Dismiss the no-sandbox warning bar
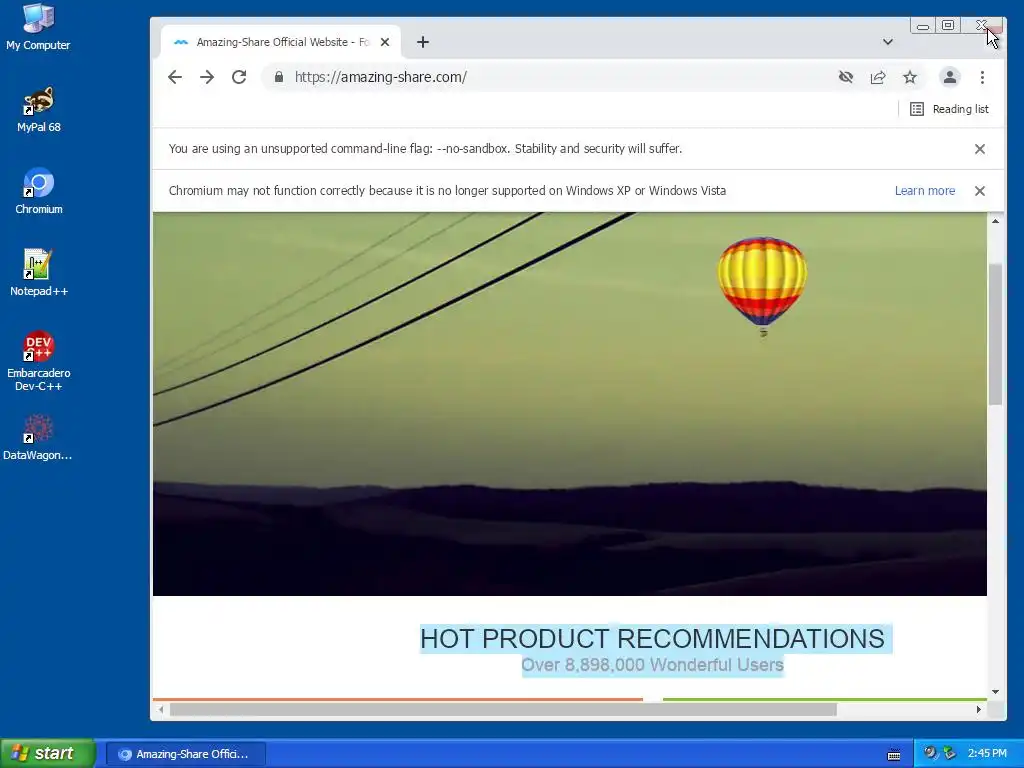Image resolution: width=1024 pixels, height=768 pixels. tap(980, 149)
